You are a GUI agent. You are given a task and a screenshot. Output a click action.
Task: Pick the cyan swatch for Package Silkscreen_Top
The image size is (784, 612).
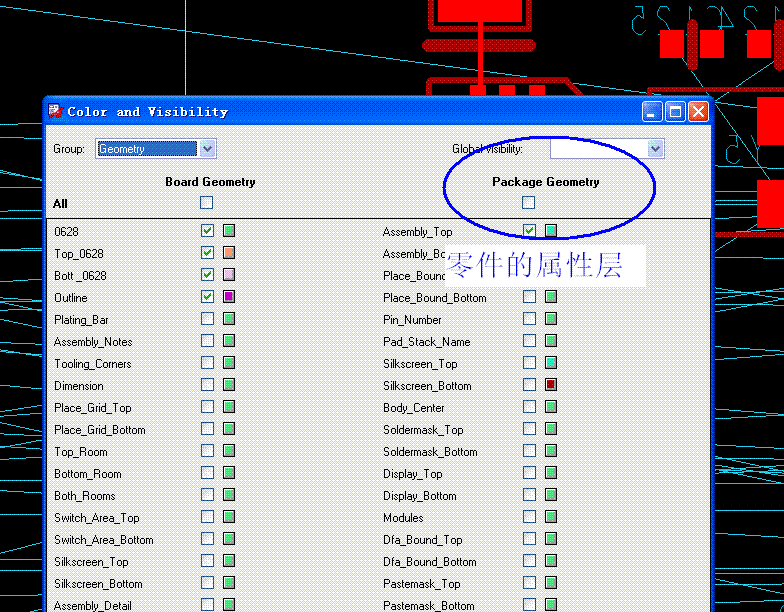tap(551, 362)
